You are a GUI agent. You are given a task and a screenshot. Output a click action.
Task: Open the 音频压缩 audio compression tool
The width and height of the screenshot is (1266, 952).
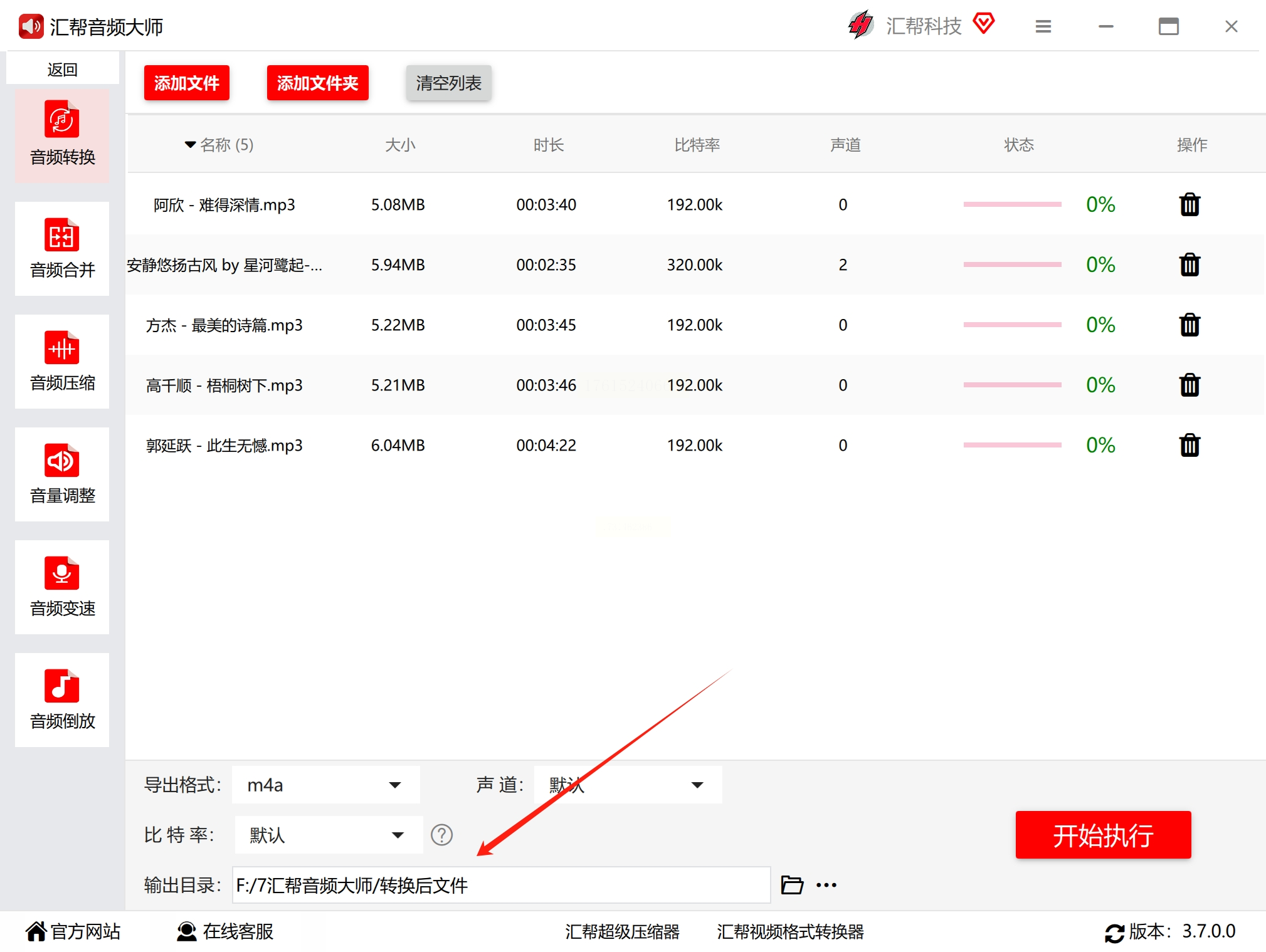coord(62,362)
